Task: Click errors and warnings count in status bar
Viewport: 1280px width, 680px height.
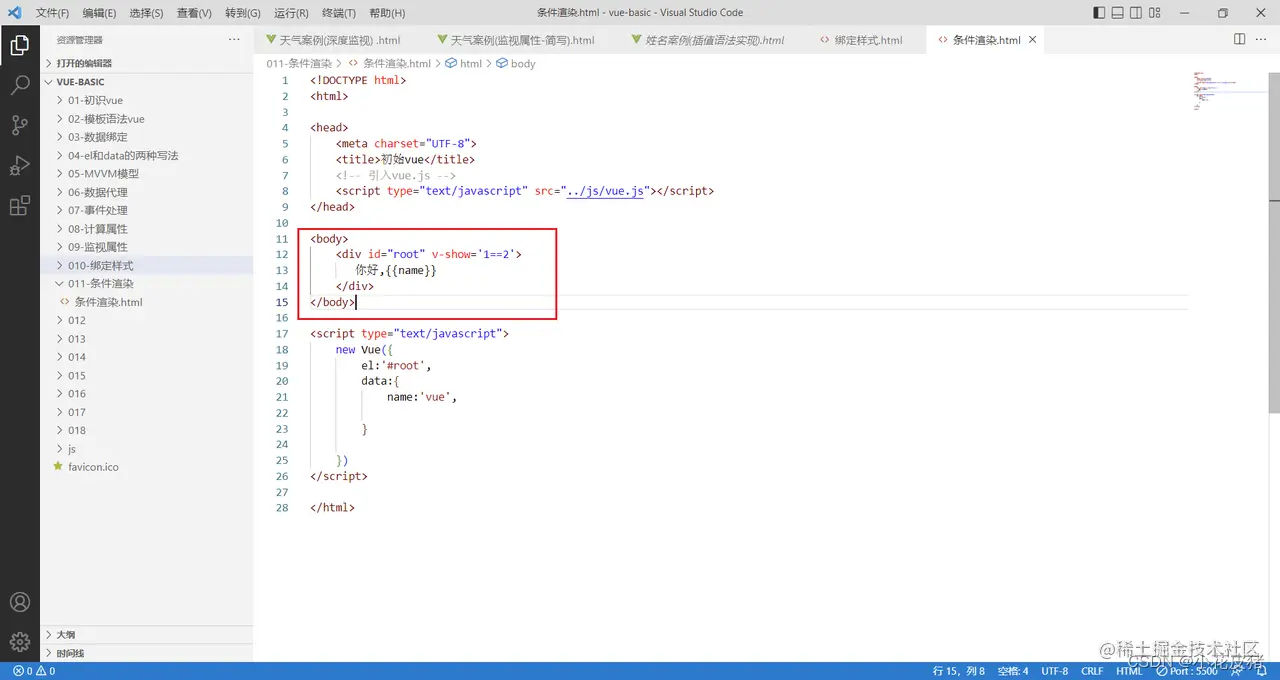Action: pyautogui.click(x=34, y=671)
